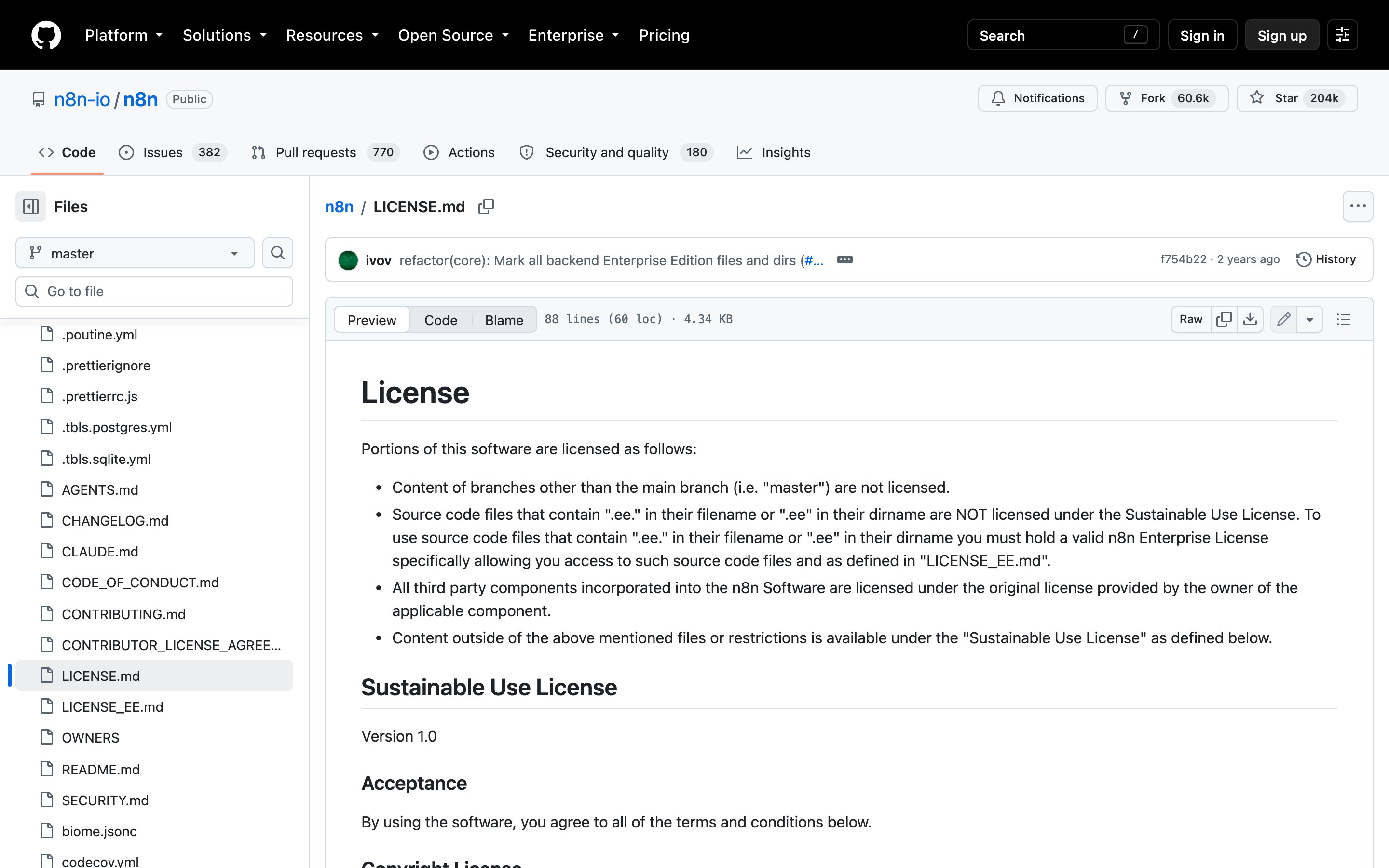
Task: Open the Pricing page
Action: click(x=664, y=35)
